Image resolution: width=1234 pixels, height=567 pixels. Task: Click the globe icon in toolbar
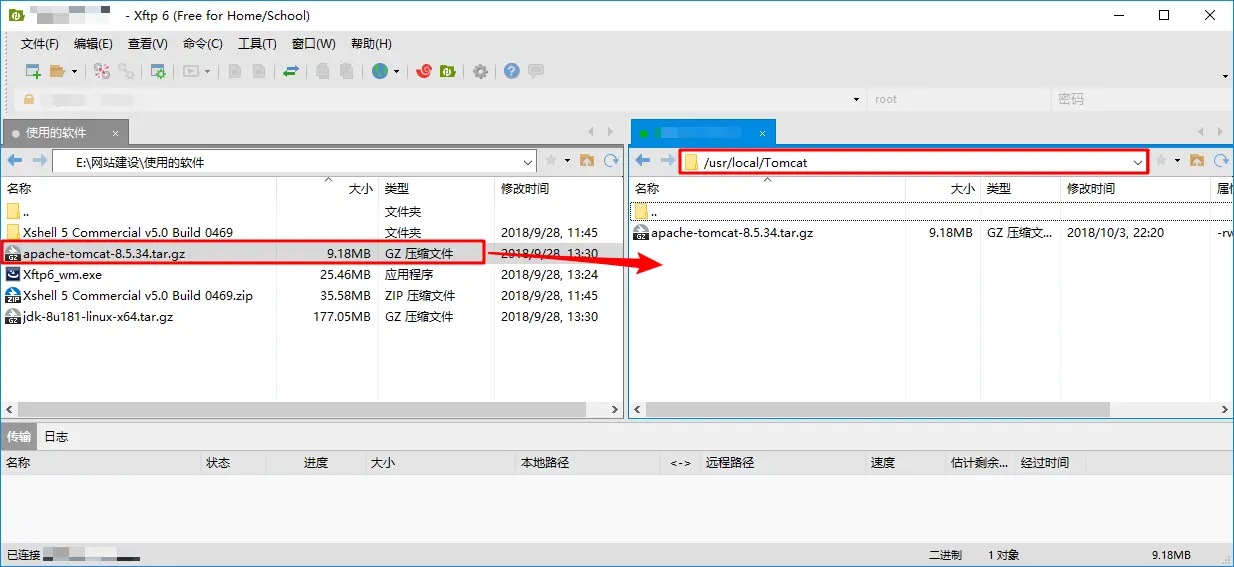coord(380,71)
